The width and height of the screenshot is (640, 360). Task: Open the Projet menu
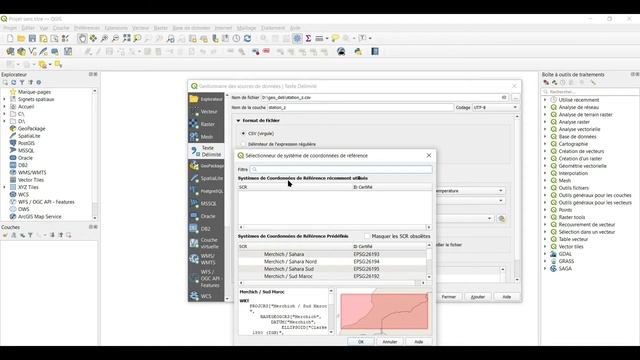coord(10,28)
